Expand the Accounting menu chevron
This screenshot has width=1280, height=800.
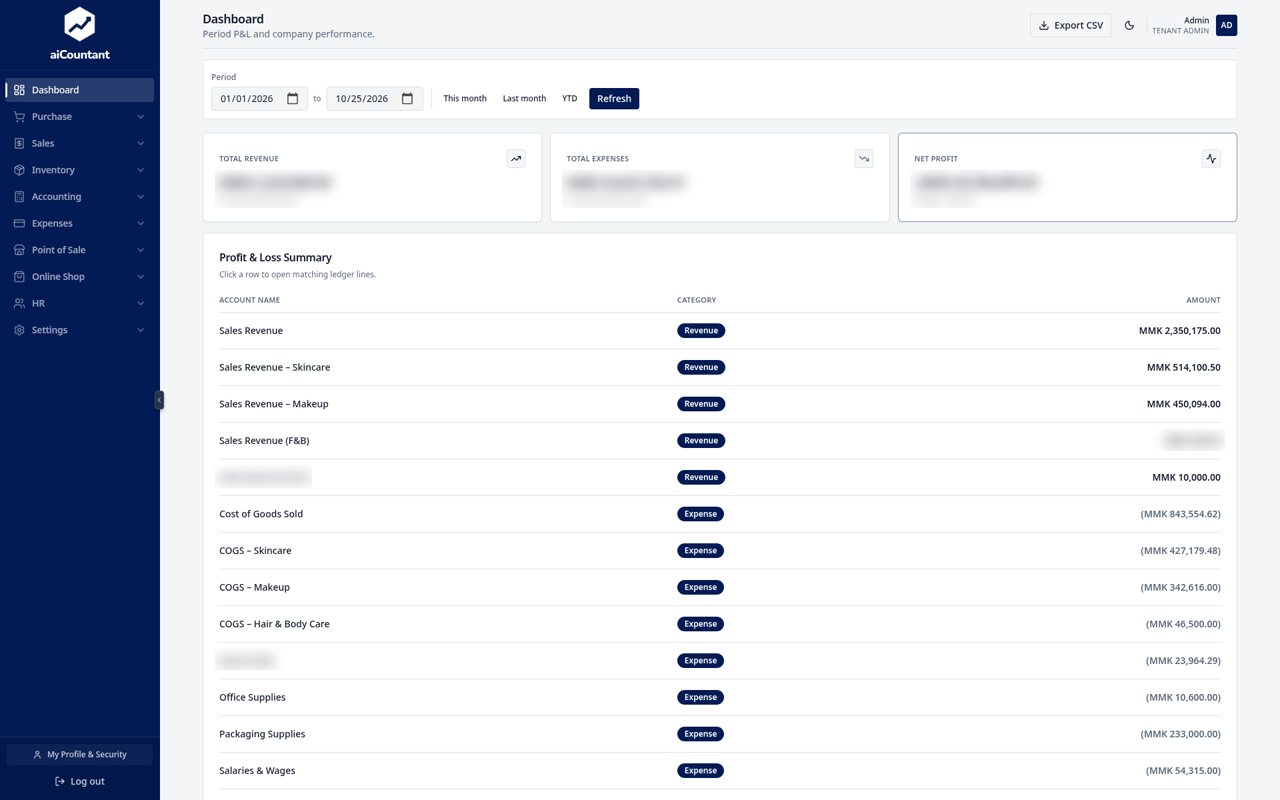(x=140, y=197)
